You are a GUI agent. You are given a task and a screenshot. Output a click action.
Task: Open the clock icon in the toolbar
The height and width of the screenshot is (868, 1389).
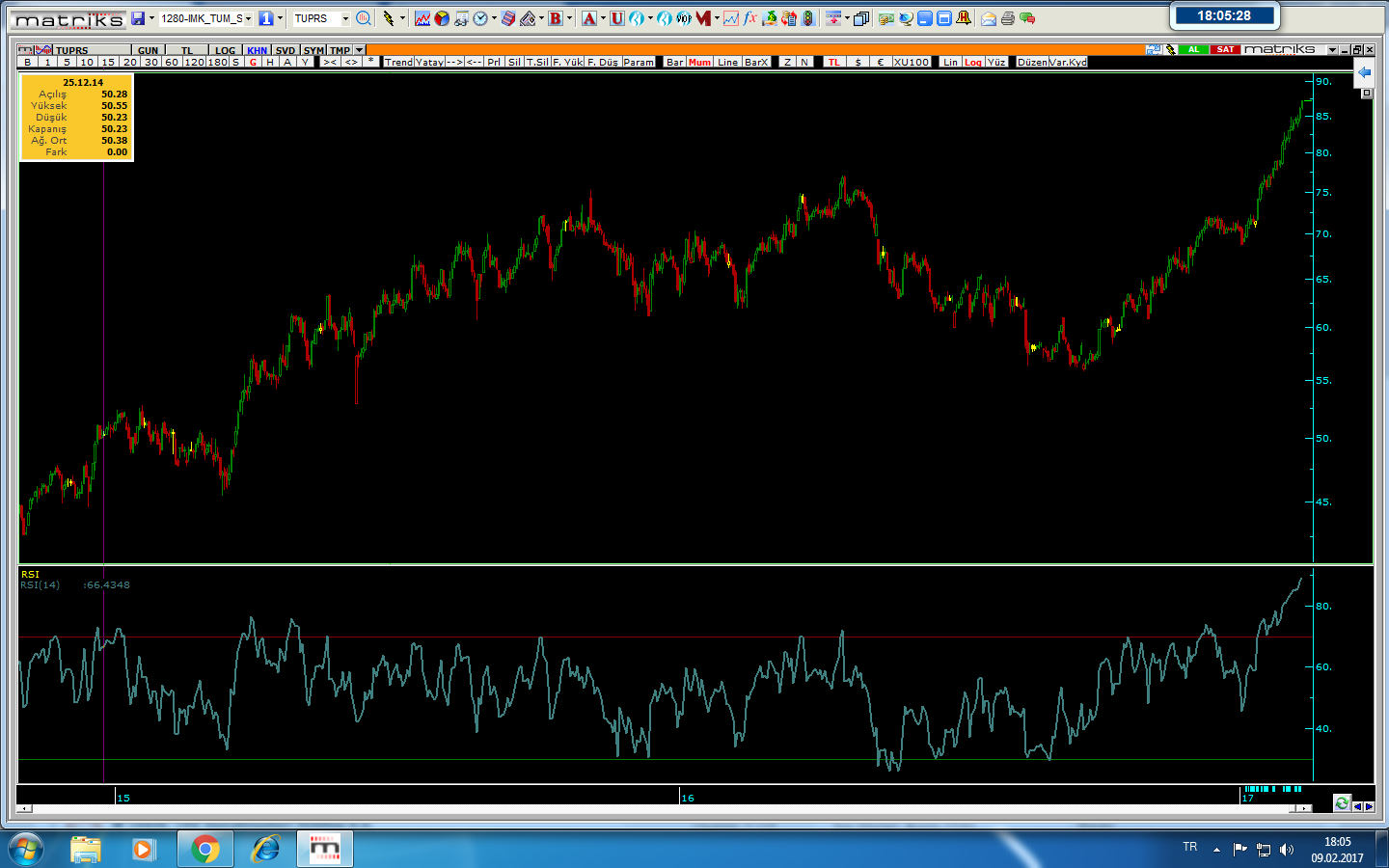coord(479,18)
